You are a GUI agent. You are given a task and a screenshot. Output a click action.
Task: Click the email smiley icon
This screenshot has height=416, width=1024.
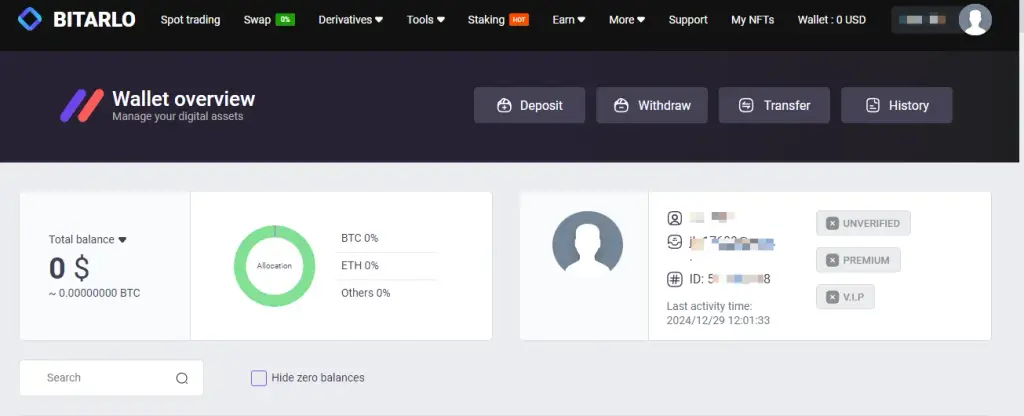click(x=675, y=242)
